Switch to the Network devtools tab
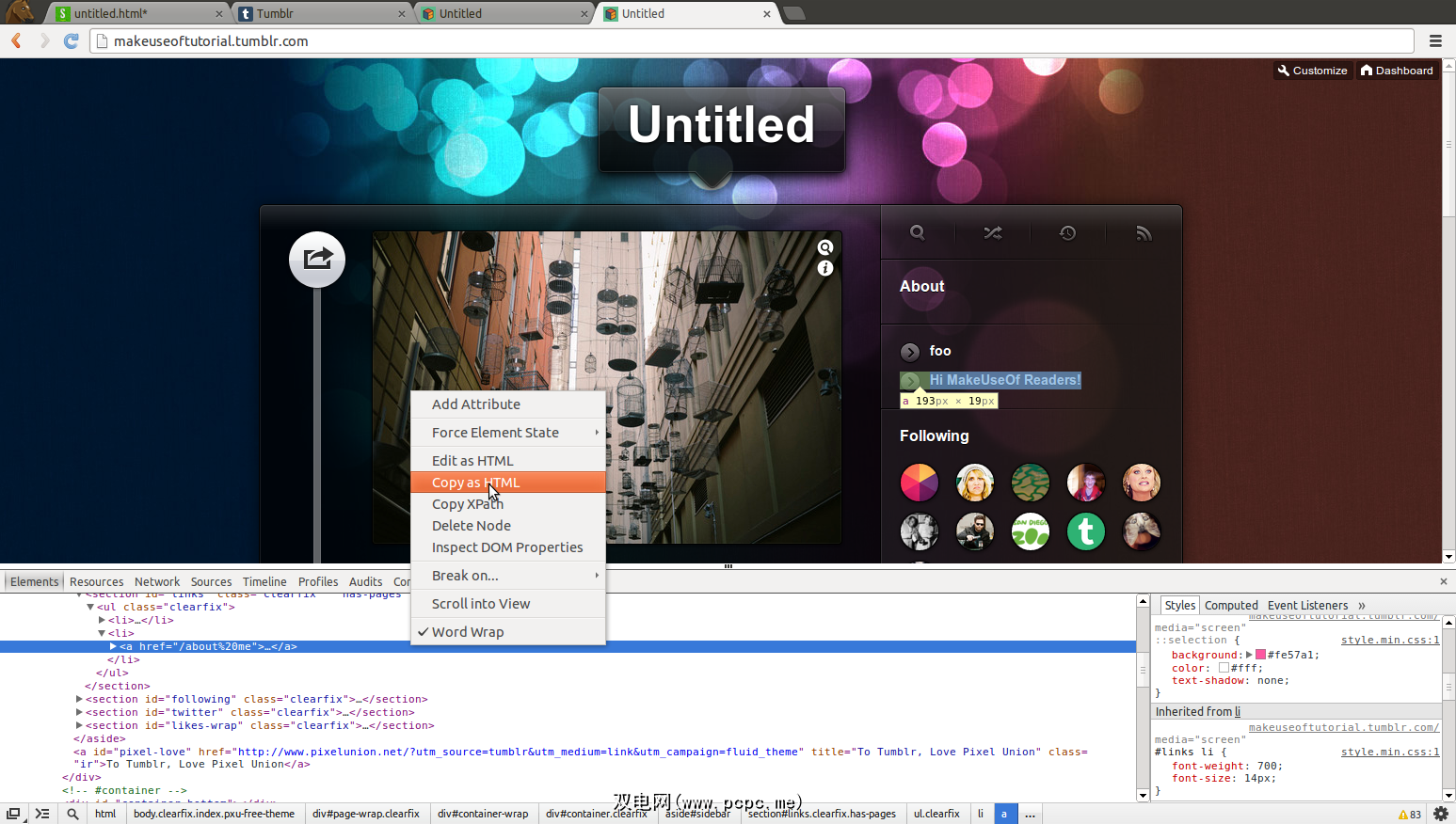 (x=157, y=582)
